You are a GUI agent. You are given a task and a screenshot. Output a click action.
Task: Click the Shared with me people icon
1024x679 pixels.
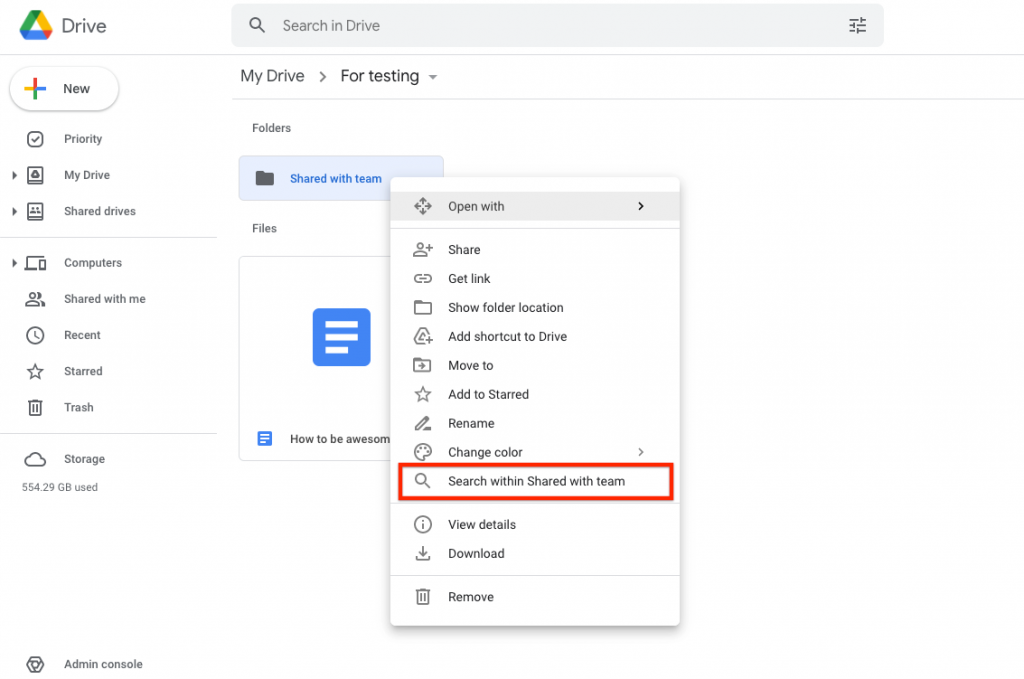click(35, 299)
